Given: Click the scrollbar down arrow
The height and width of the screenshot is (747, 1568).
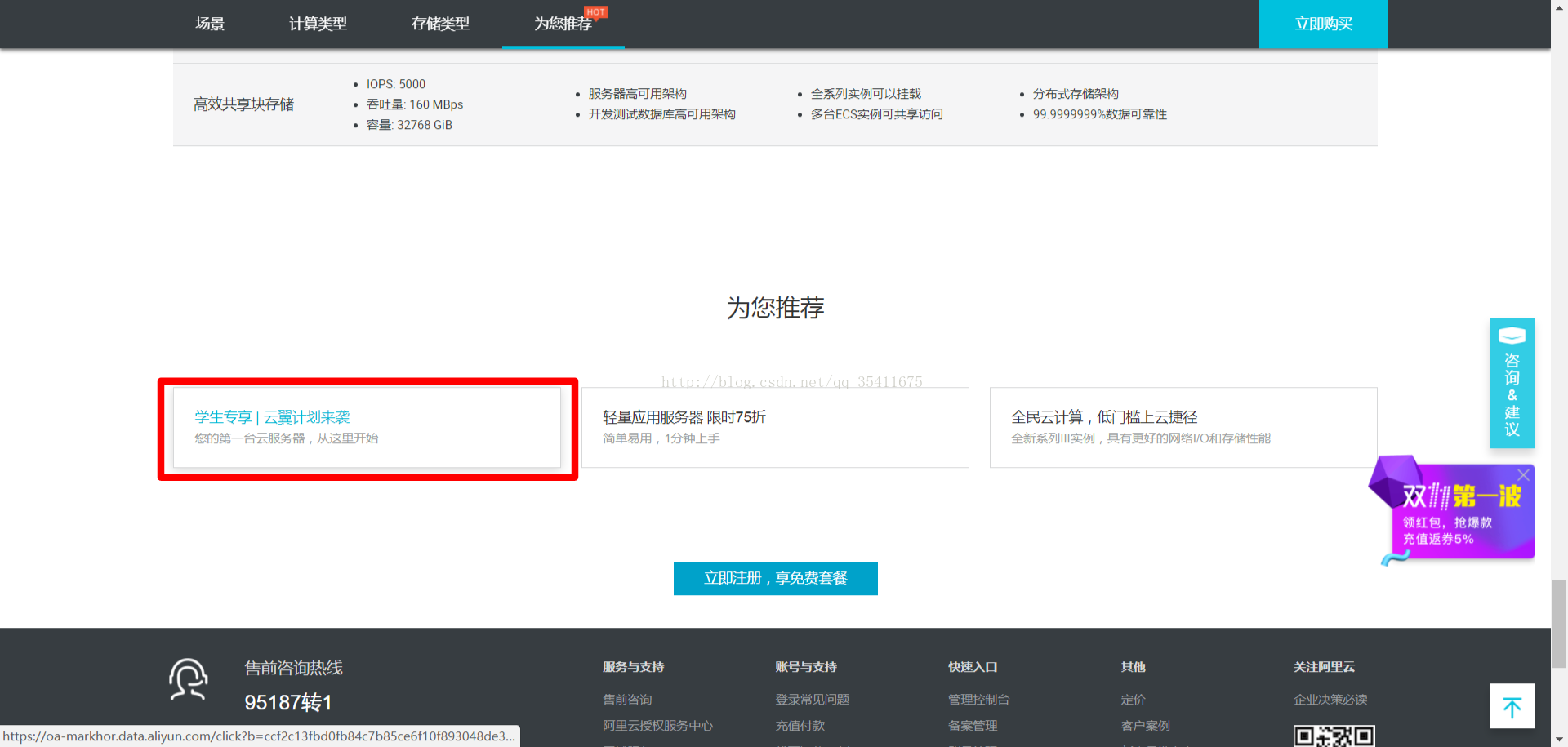Looking at the screenshot, I should tap(1559, 740).
